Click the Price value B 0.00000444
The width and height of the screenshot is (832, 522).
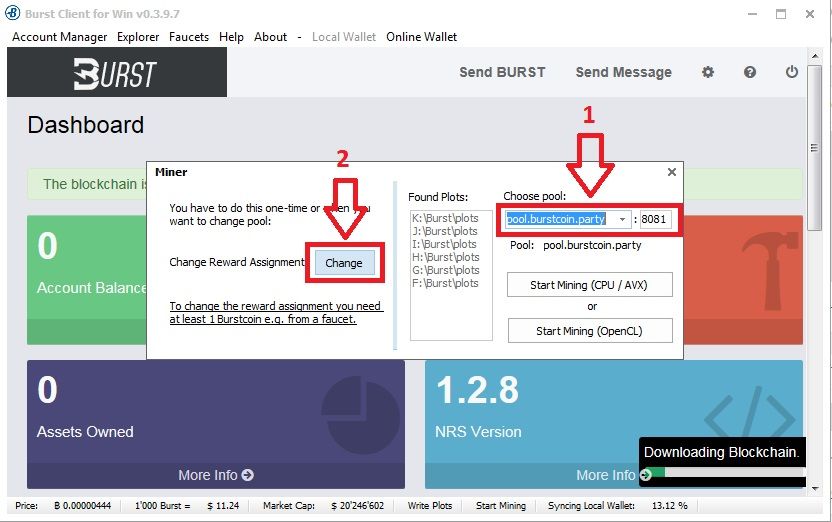[82, 506]
